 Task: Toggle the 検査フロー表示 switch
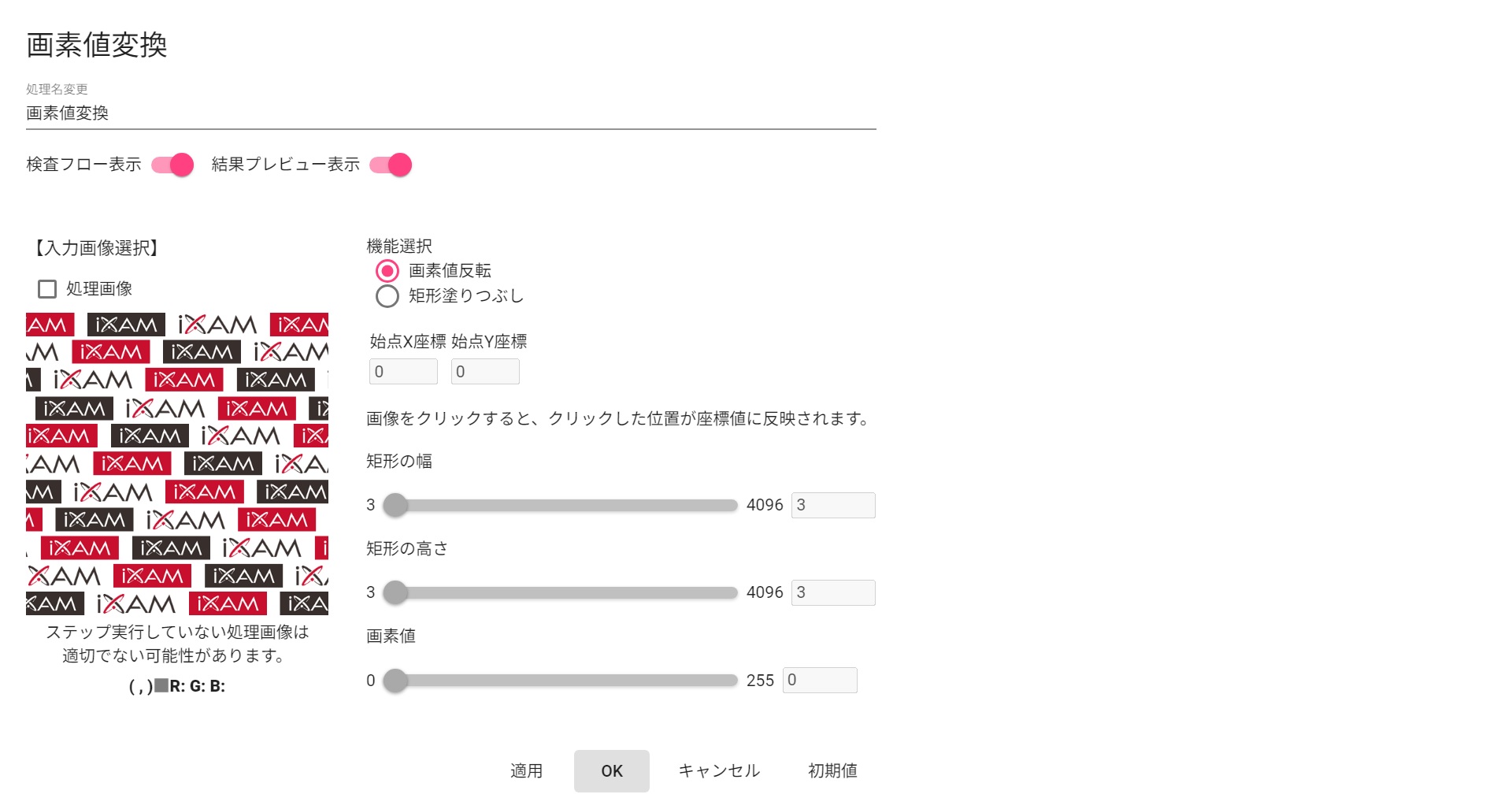173,165
